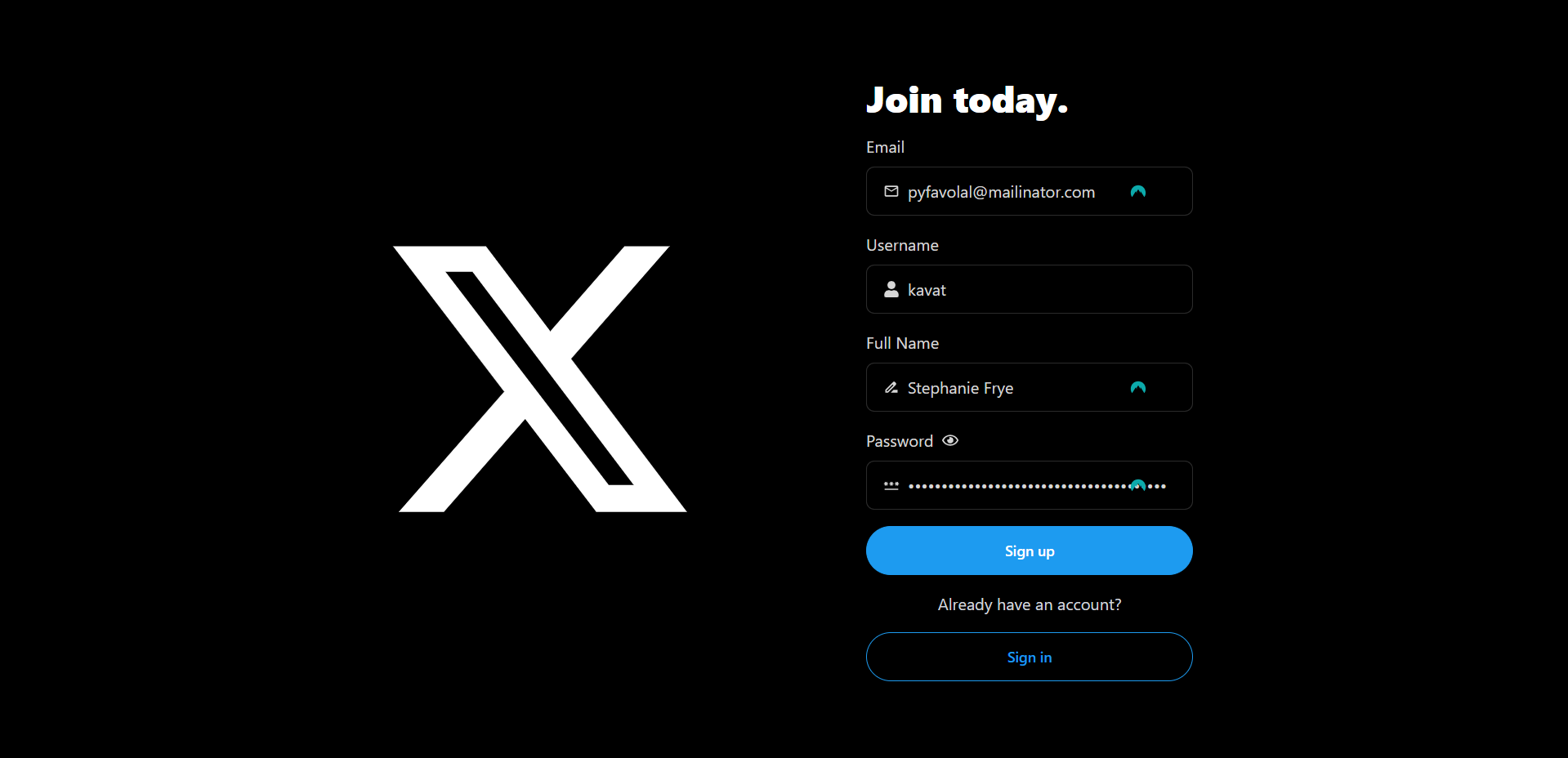Click the Password field label
Screen dimensions: 1568x758
pyautogui.click(x=900, y=441)
